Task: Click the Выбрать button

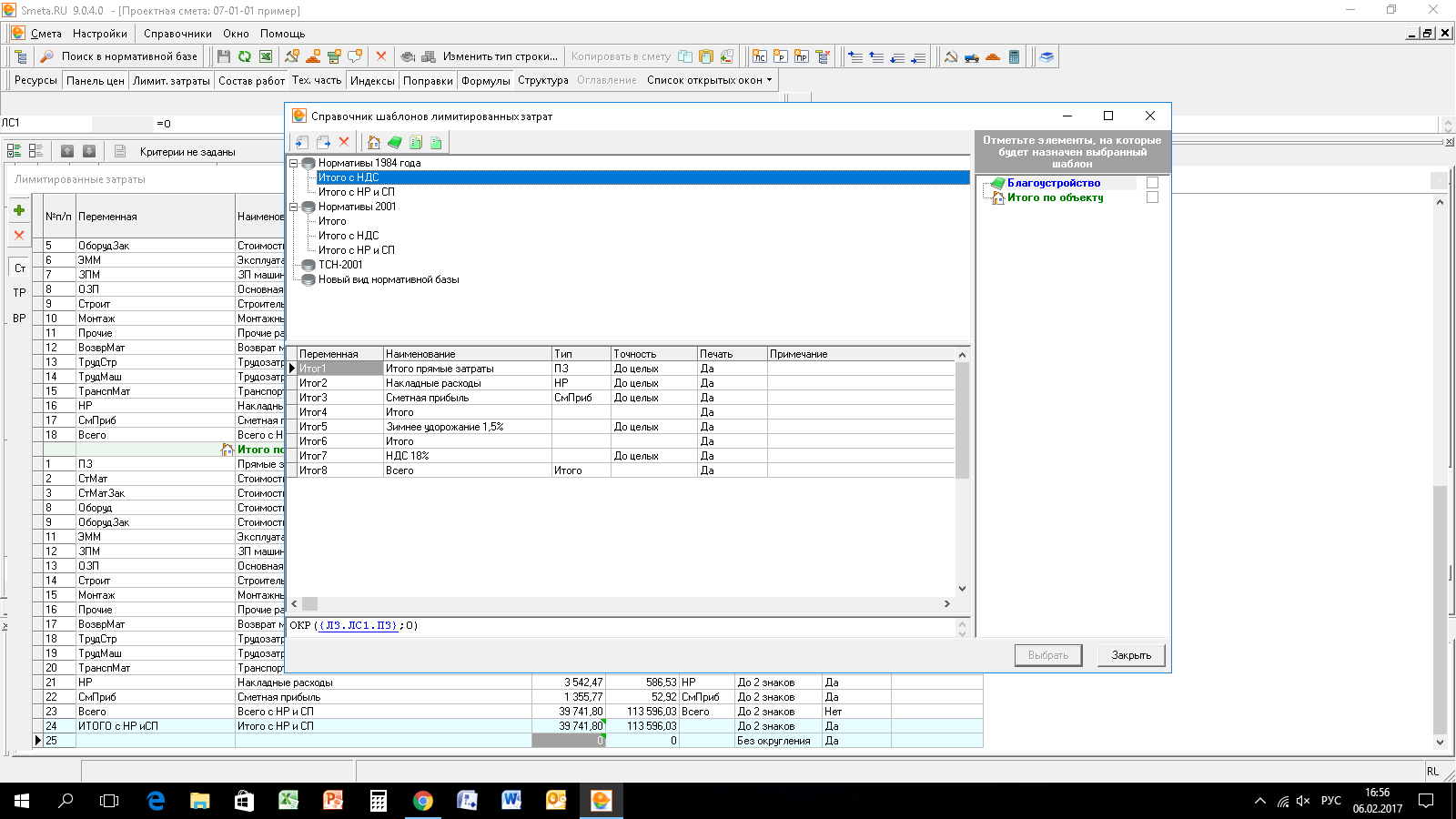Action: point(1048,655)
